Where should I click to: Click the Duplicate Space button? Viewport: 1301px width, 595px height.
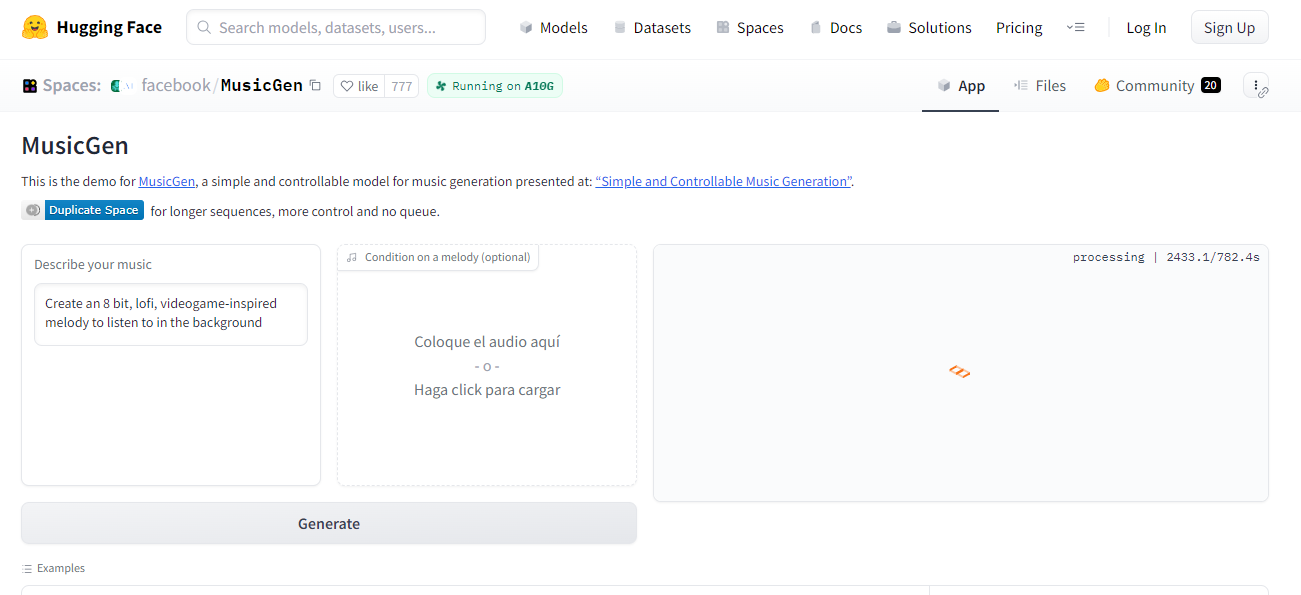94,210
